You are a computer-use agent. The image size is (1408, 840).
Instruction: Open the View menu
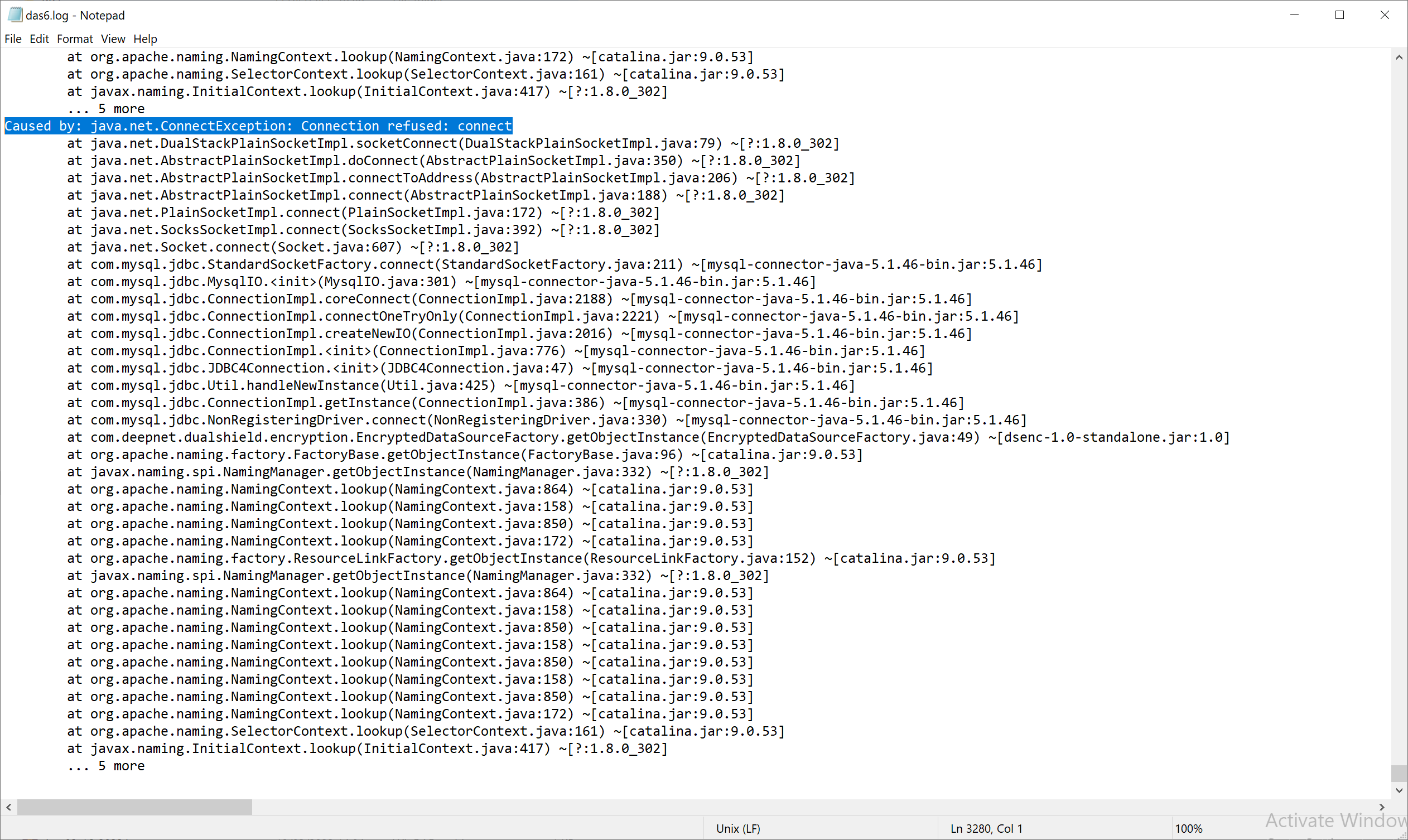(x=113, y=39)
